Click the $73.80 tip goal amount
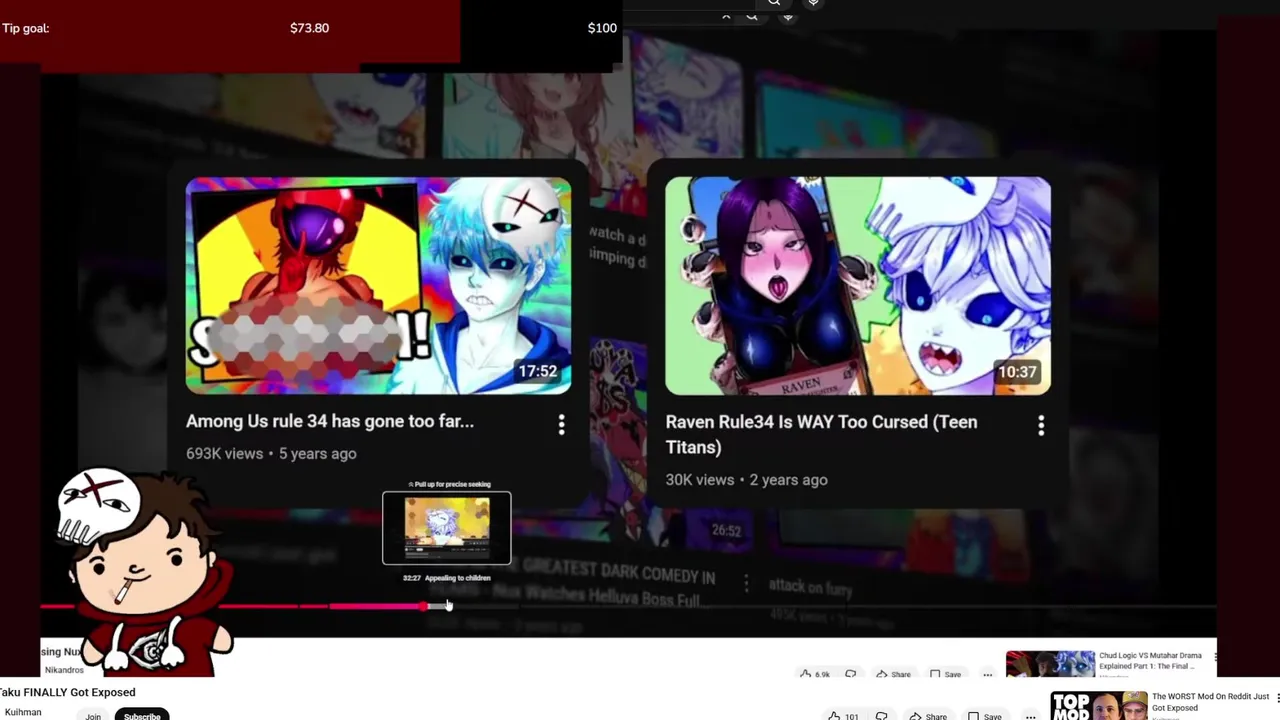The image size is (1280, 720). coord(309,28)
